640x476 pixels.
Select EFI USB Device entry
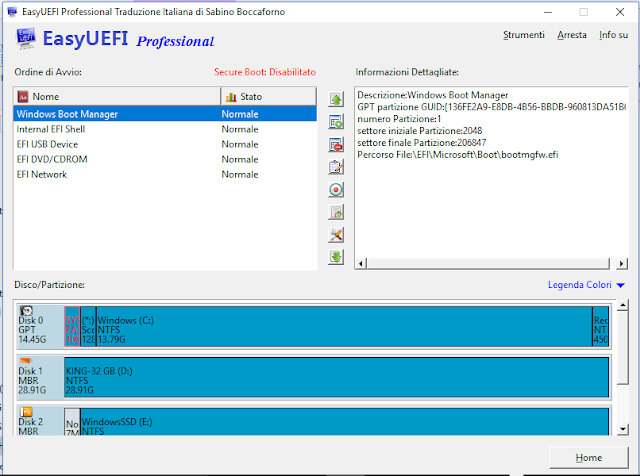[165, 144]
